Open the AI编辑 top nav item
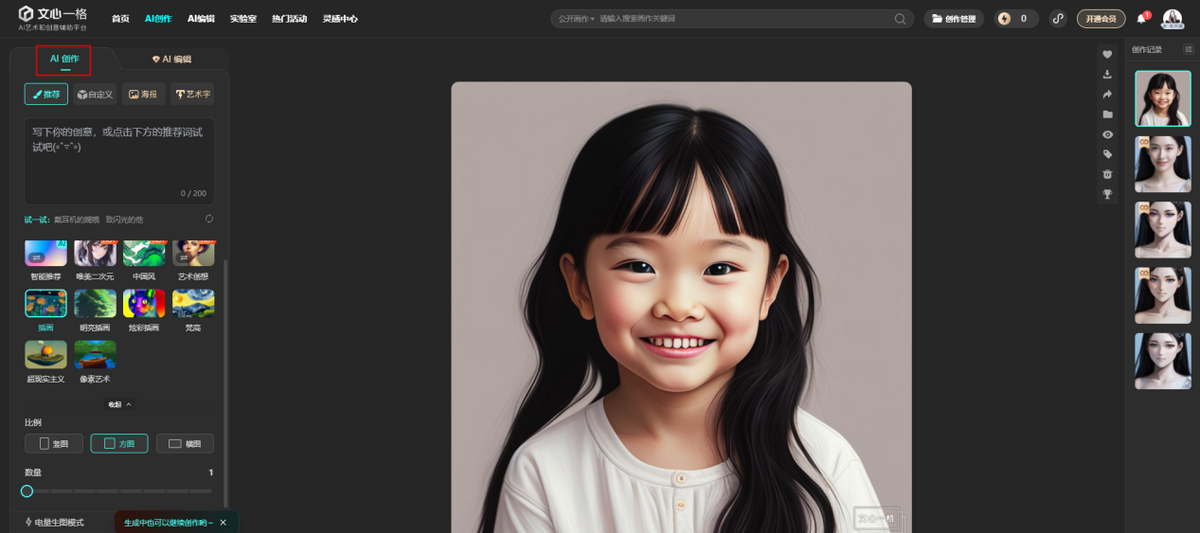 (201, 19)
